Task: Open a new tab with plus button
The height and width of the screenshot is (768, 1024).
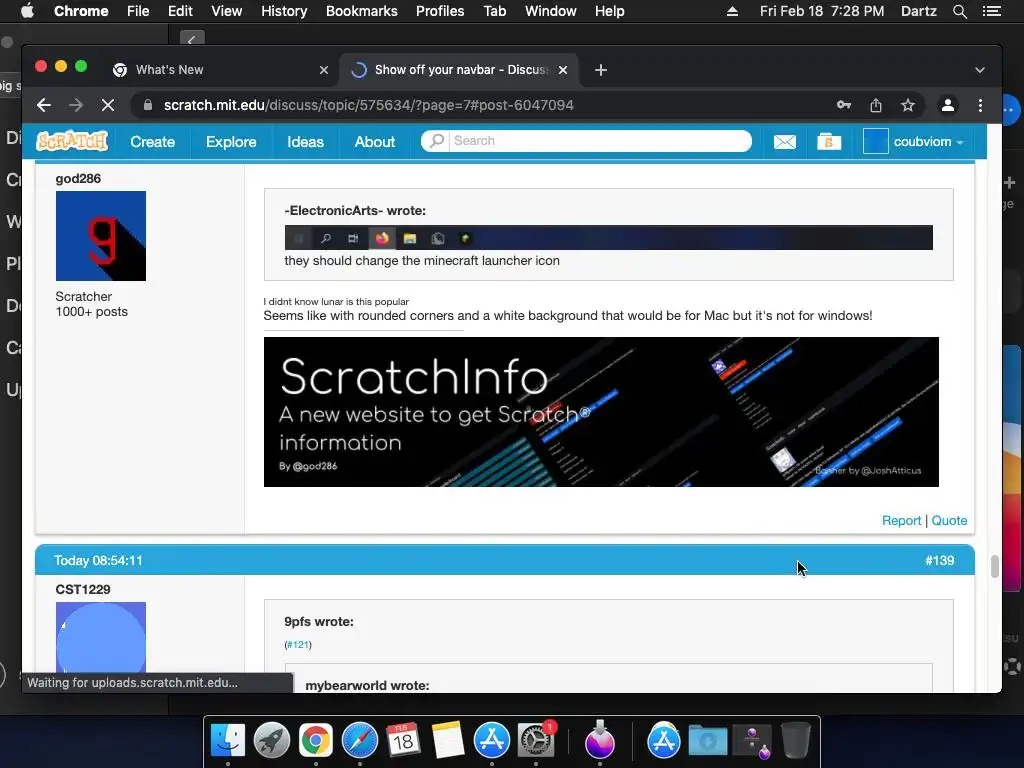Action: pyautogui.click(x=601, y=70)
